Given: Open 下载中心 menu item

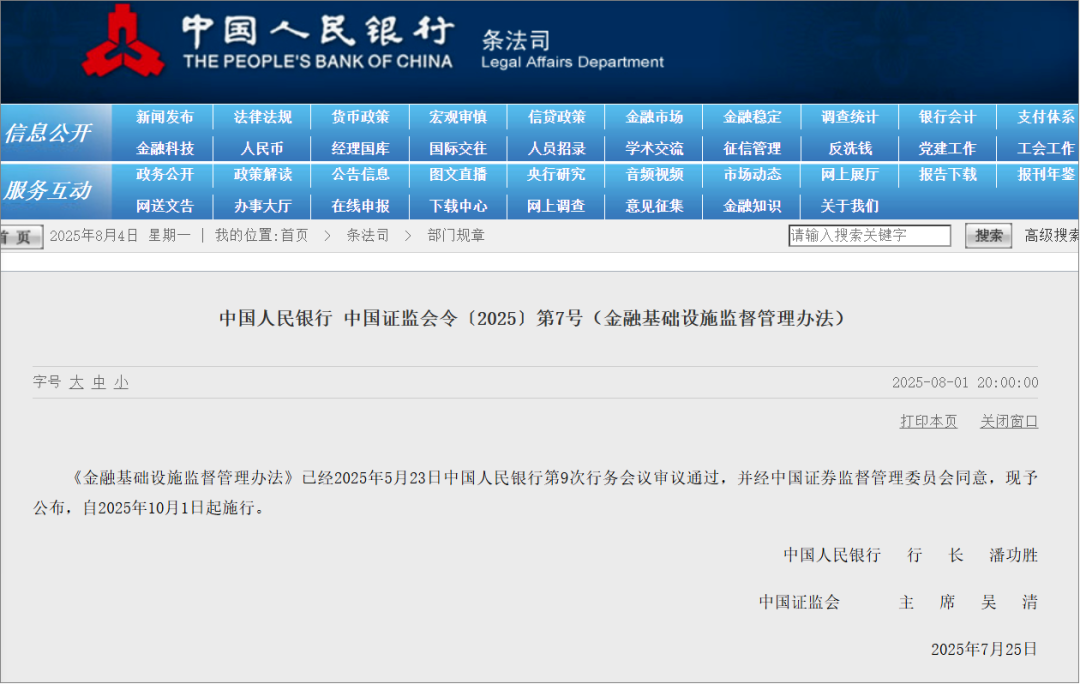Looking at the screenshot, I should click(458, 206).
